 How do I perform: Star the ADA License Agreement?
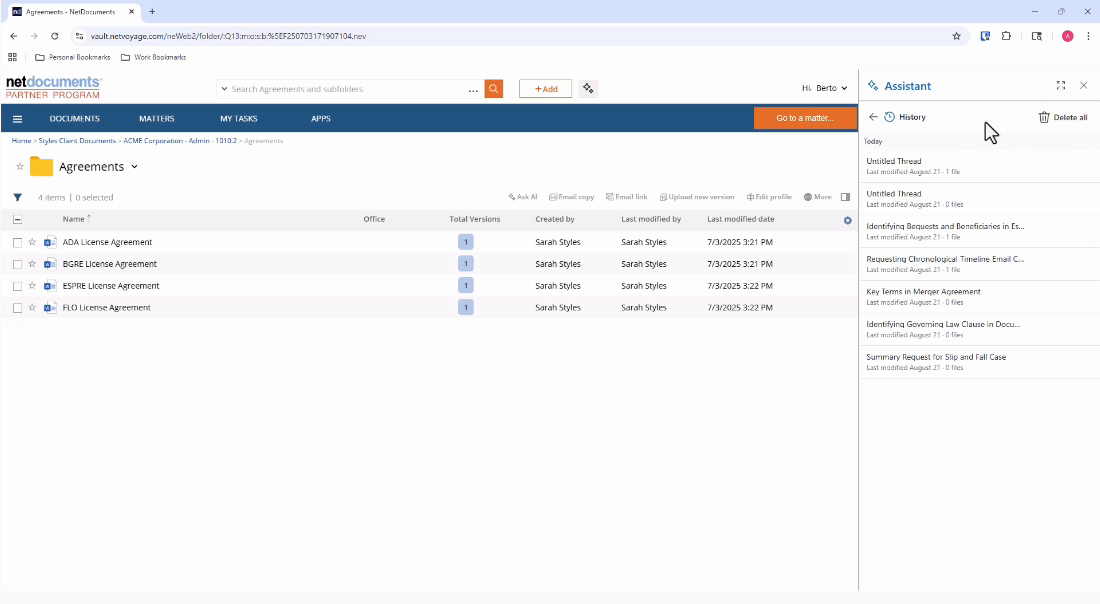[x=32, y=242]
